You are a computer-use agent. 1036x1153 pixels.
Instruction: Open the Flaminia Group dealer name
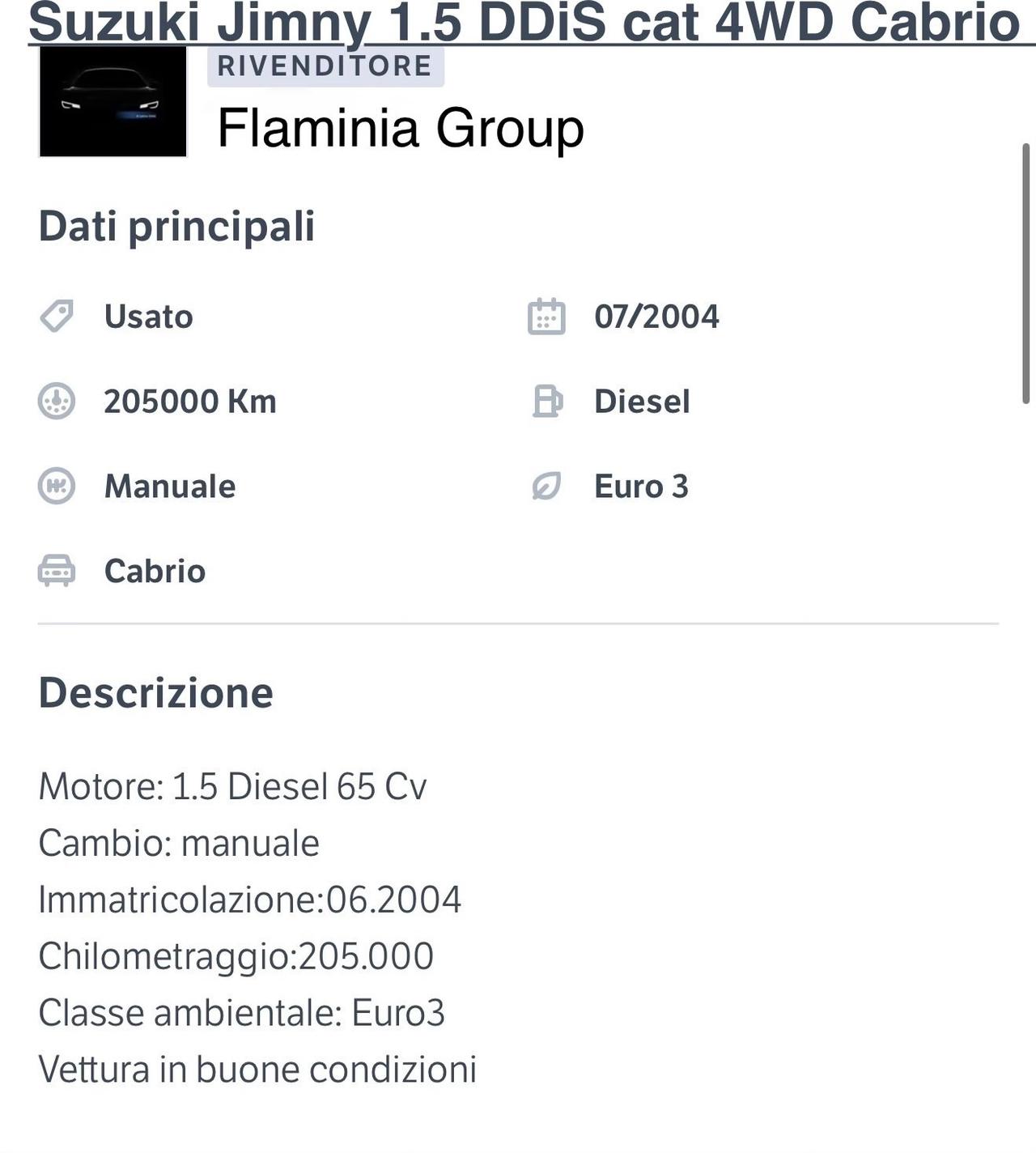[401, 128]
